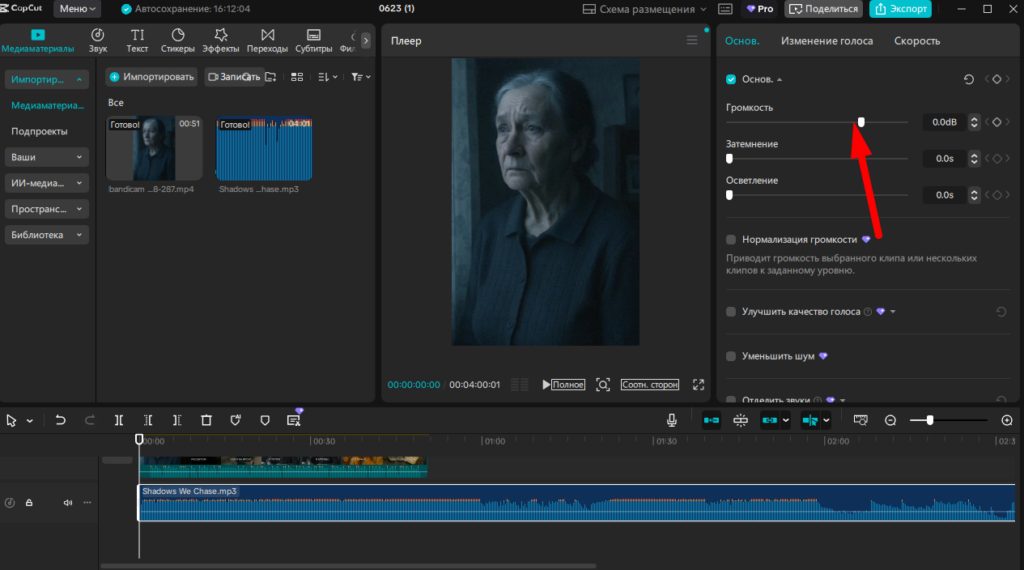Click the Экспорт button

[x=900, y=8]
